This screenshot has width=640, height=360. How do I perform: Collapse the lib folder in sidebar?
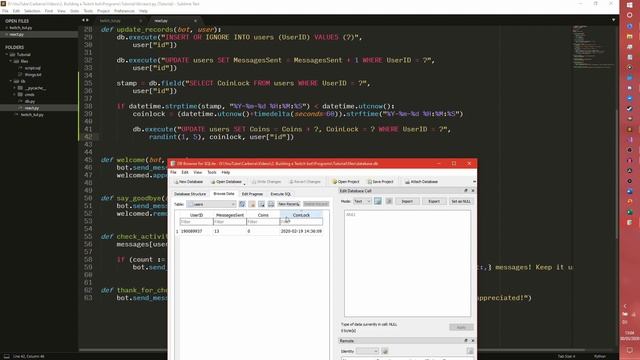point(11,81)
